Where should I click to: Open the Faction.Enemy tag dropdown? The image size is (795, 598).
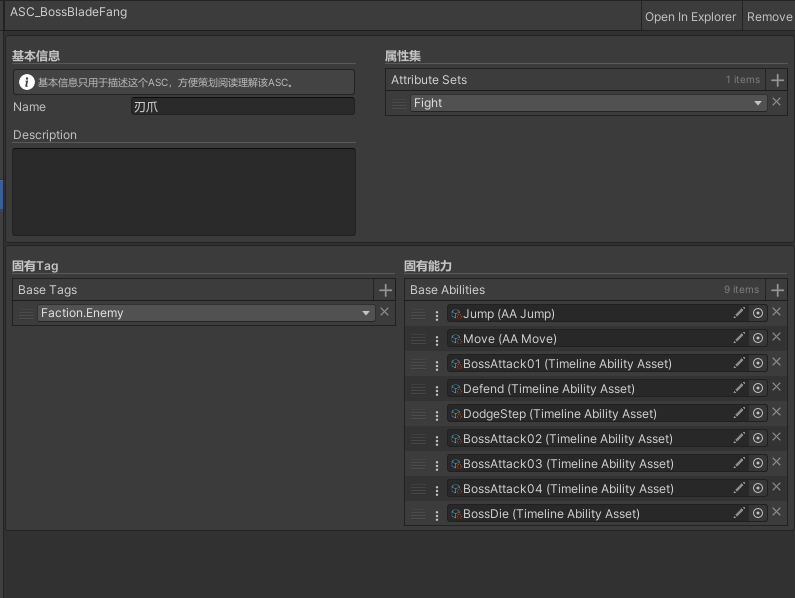point(206,313)
